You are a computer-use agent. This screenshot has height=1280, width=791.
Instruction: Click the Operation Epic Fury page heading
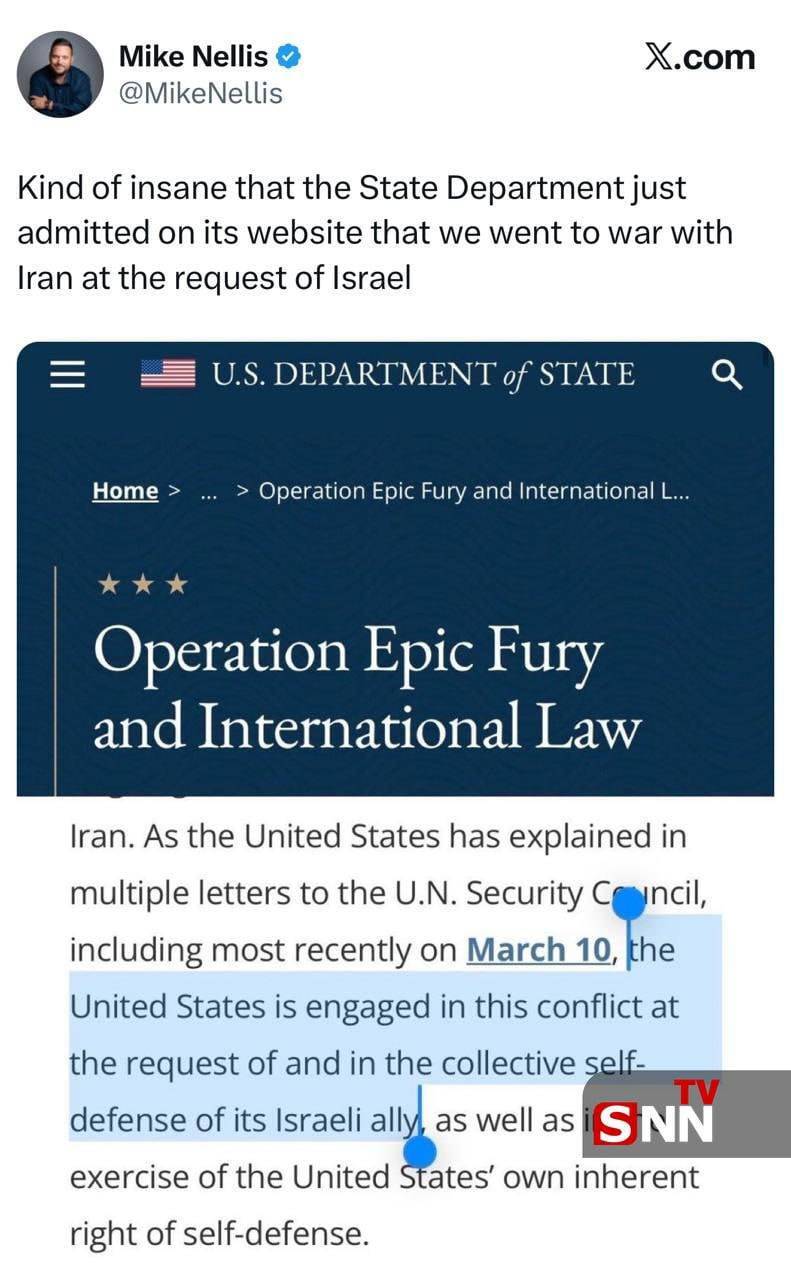click(x=365, y=689)
